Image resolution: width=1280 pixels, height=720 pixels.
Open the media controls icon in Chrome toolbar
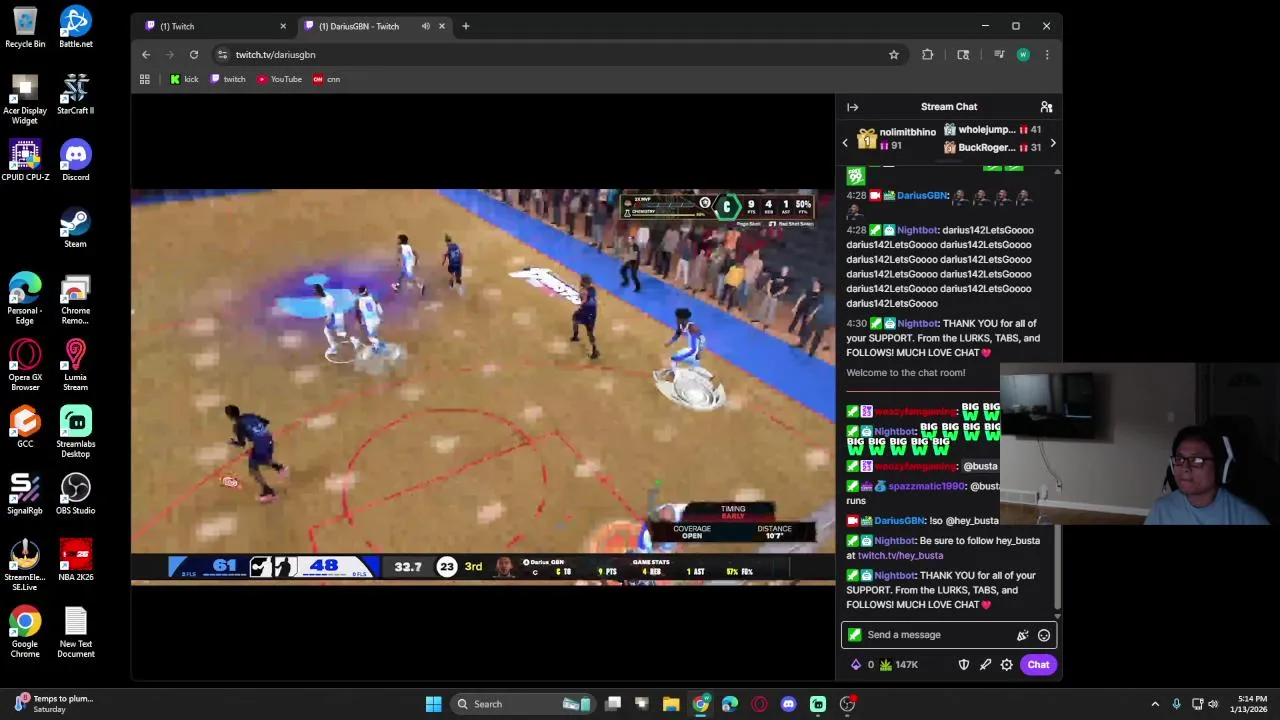[x=998, y=55]
